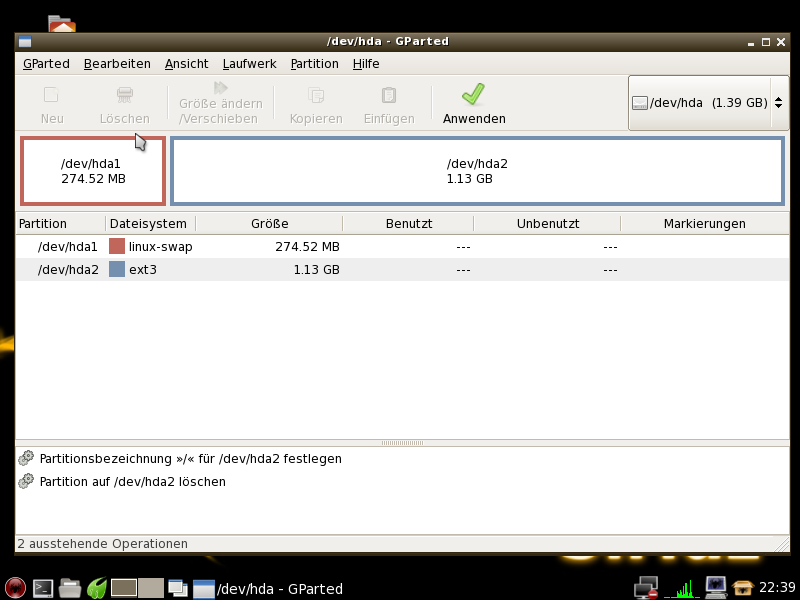Click the Markierungen column header
Viewport: 800px width, 600px height.
click(705, 223)
